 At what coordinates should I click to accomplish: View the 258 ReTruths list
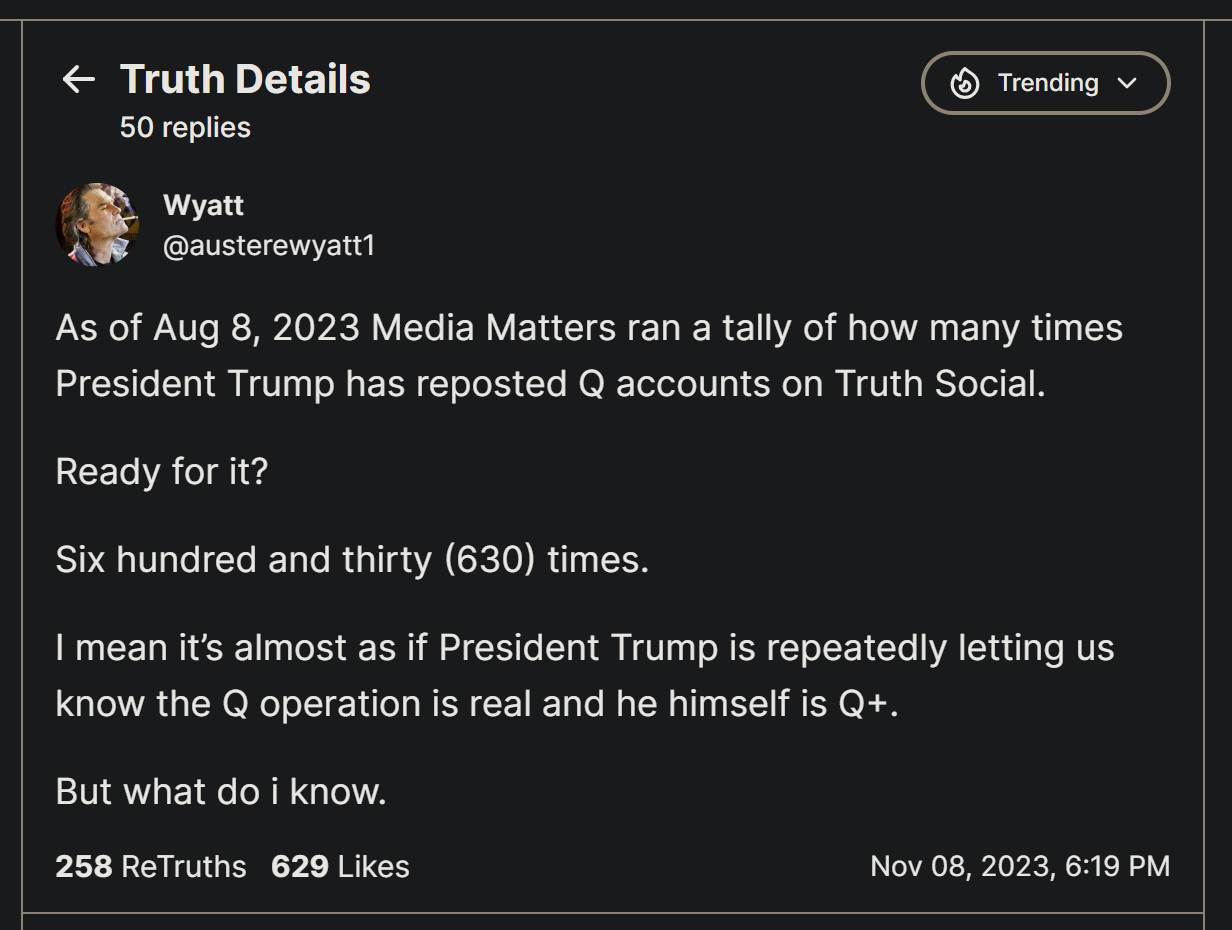[x=151, y=866]
